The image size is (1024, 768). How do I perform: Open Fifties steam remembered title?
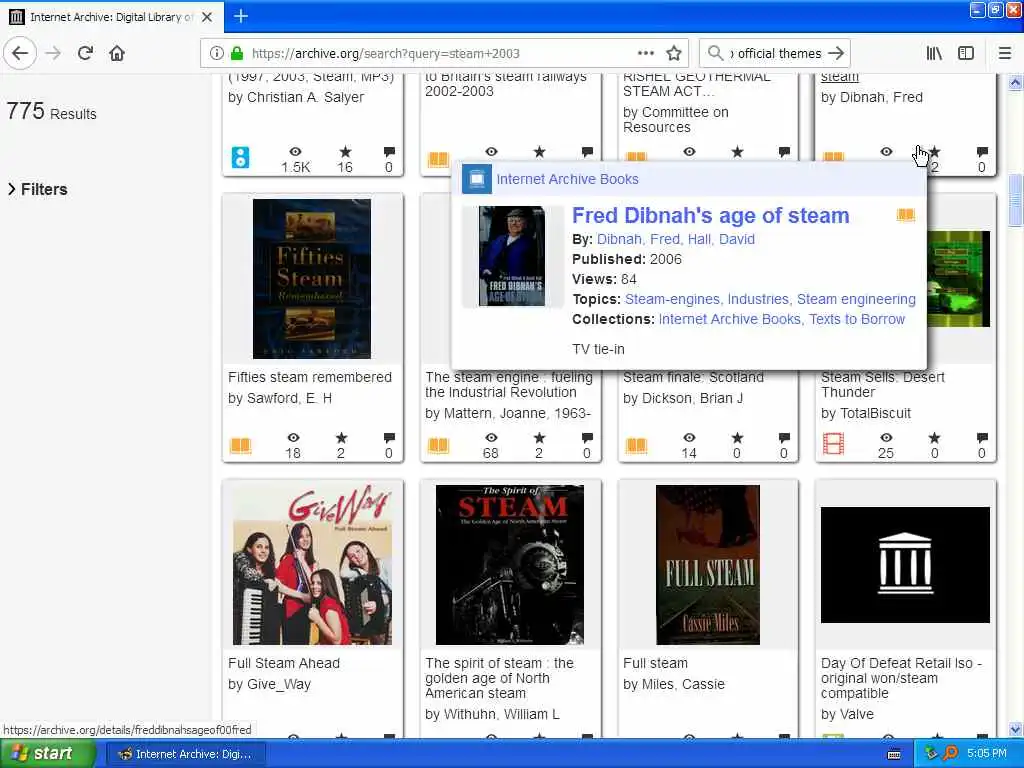pyautogui.click(x=310, y=377)
